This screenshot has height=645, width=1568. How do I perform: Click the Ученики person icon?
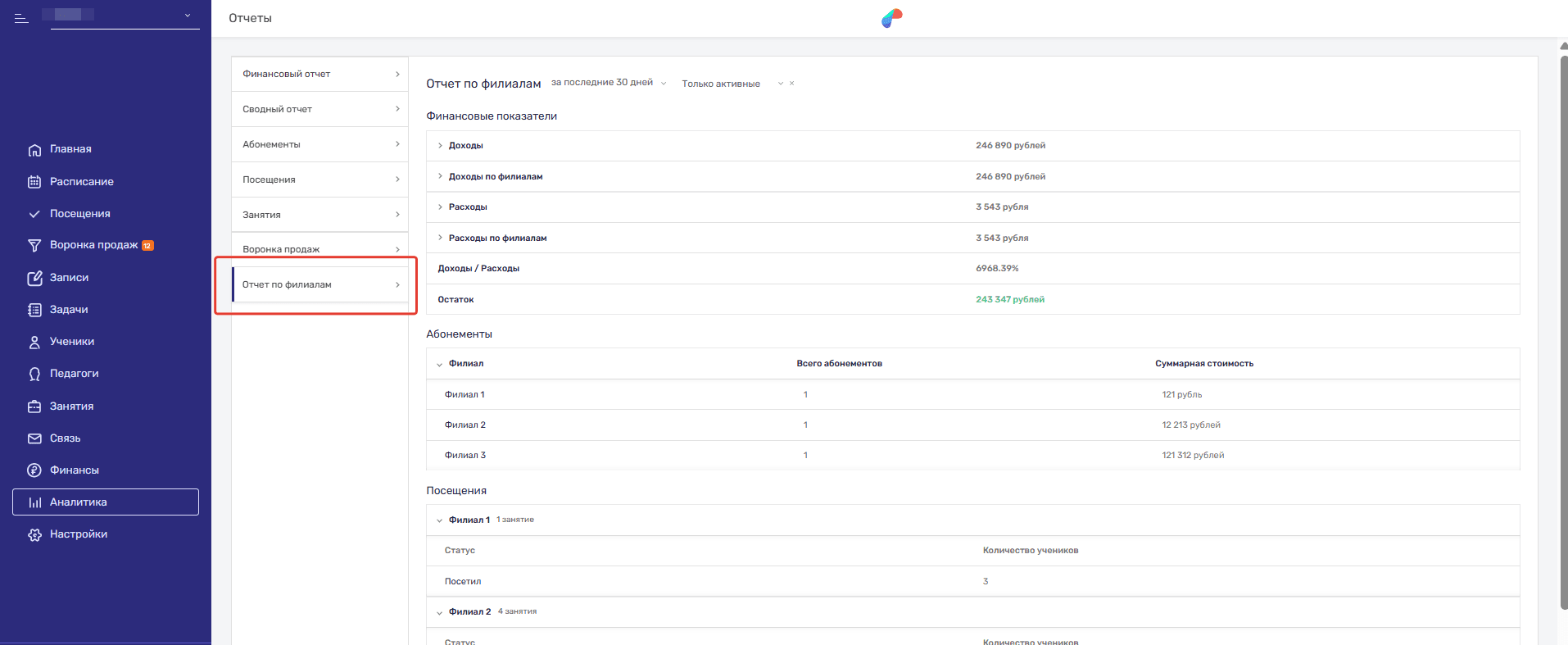[x=34, y=342]
